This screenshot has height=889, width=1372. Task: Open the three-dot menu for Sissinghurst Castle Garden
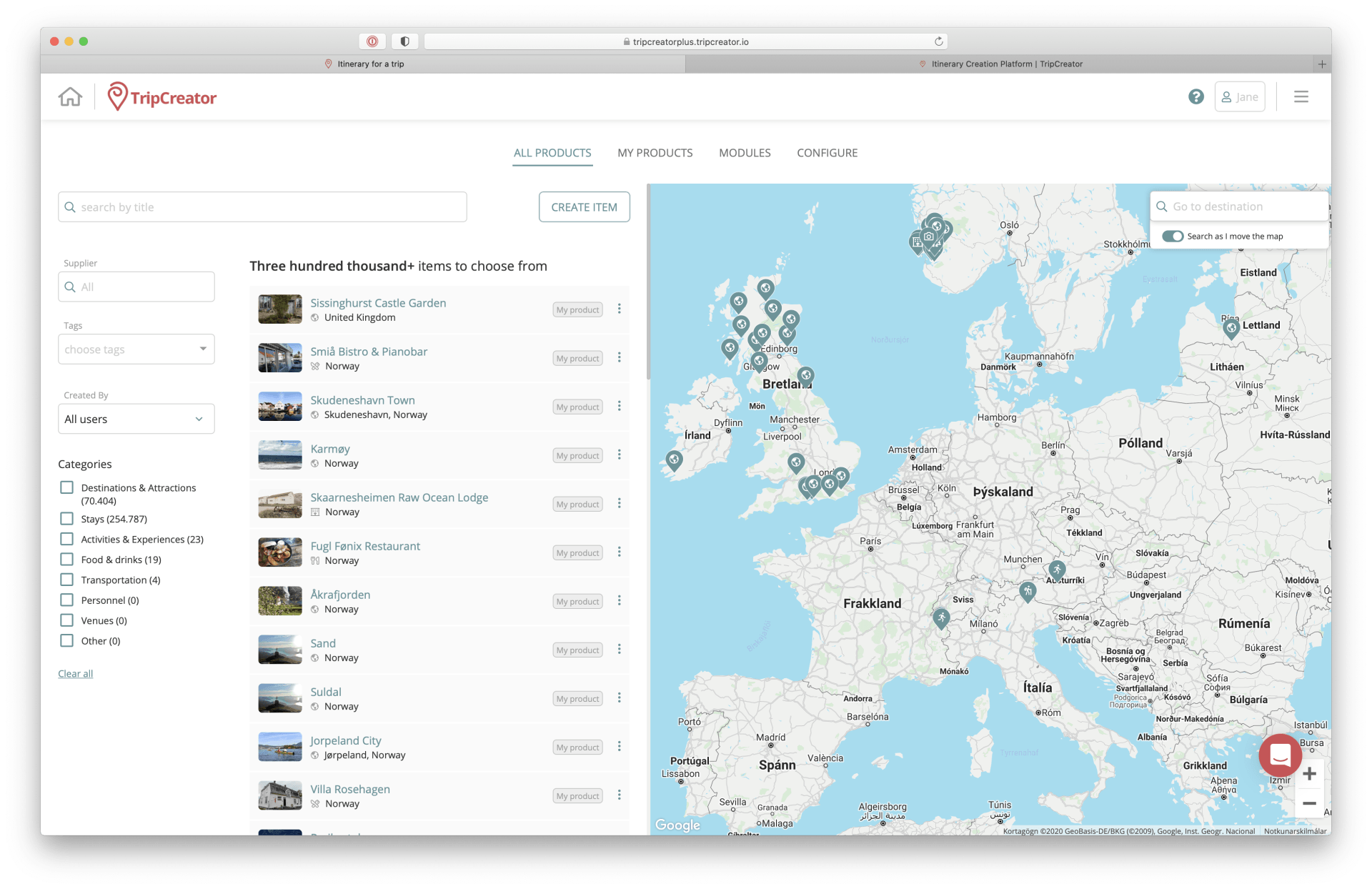click(619, 309)
